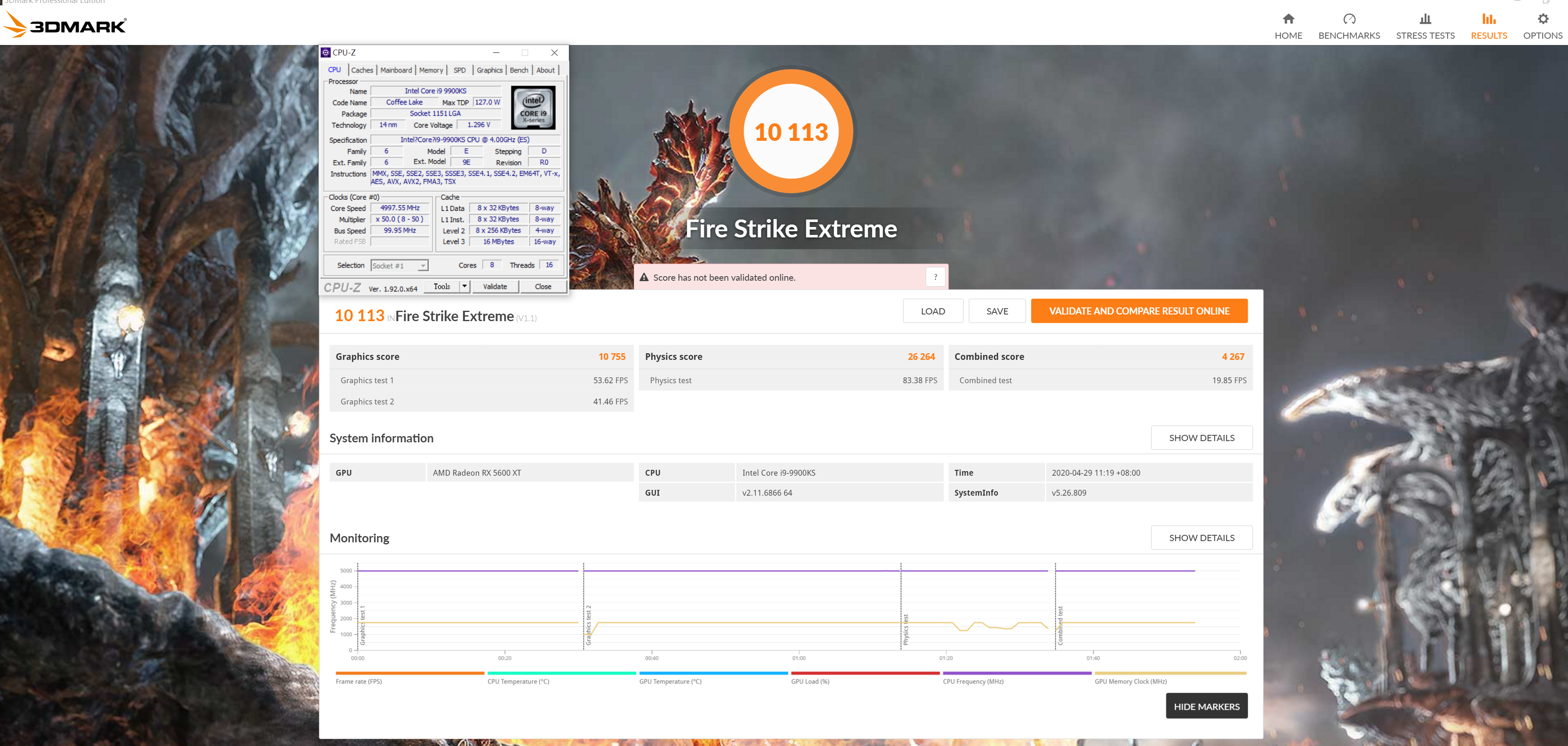Open the Socket #1 selection dropdown
1568x746 pixels.
(399, 265)
